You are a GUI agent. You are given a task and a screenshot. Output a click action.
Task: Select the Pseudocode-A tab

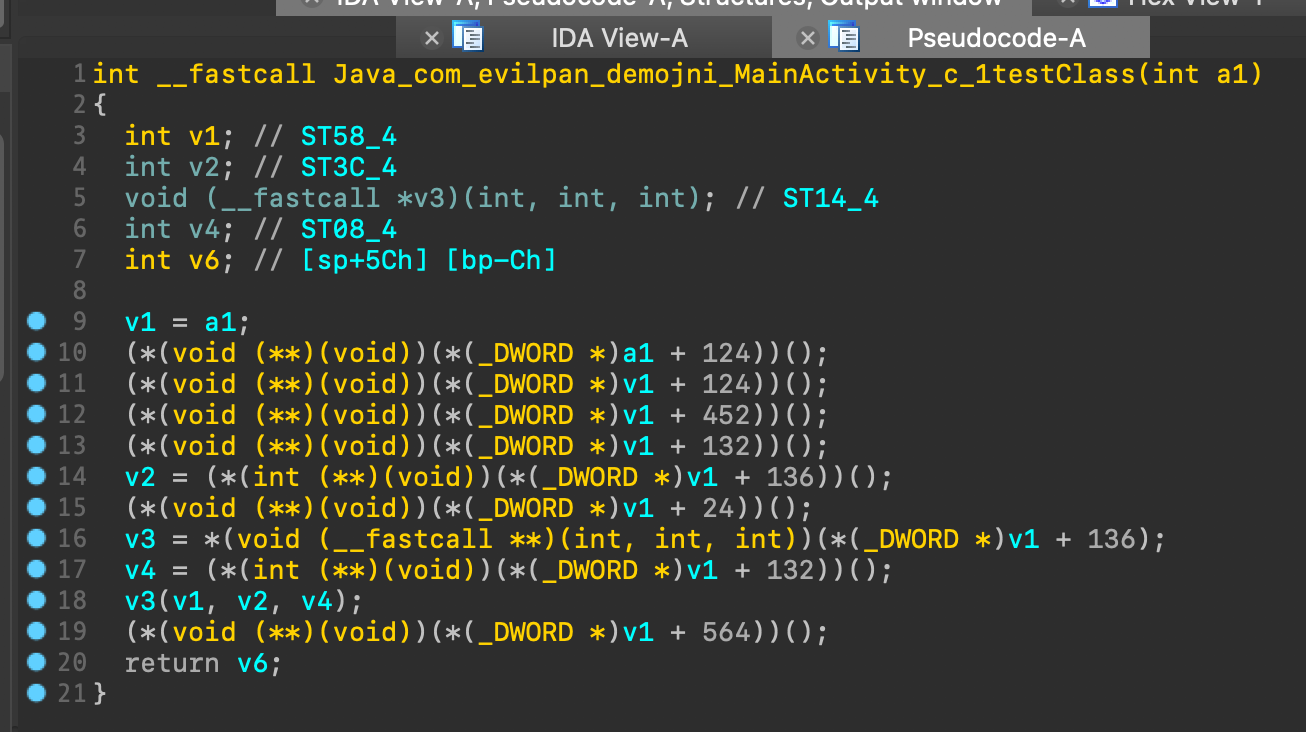[996, 38]
